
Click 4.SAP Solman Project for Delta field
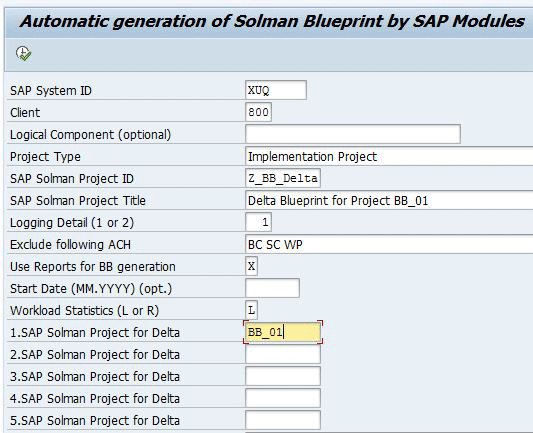click(282, 398)
